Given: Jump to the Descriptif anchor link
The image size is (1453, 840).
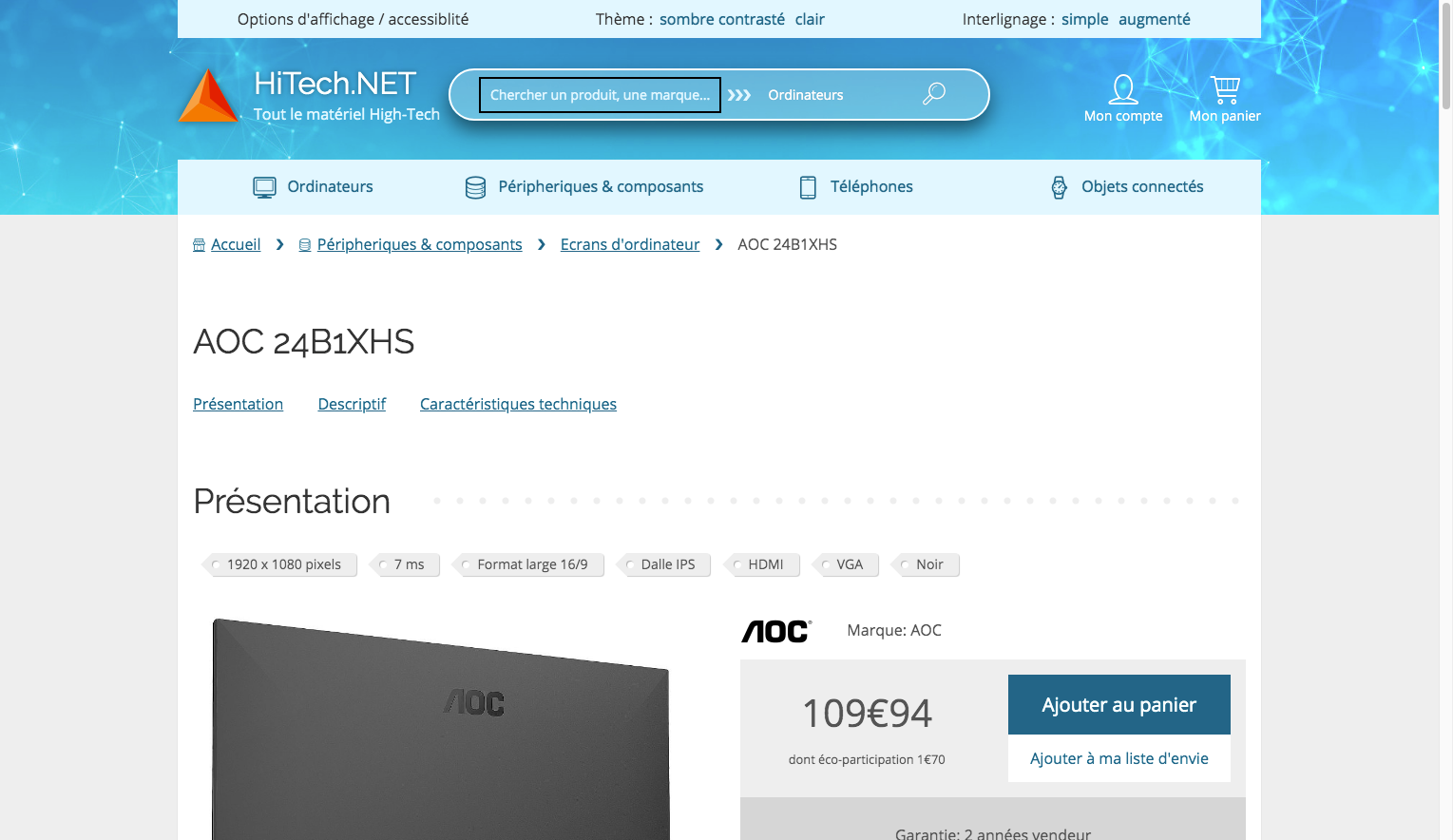Looking at the screenshot, I should click(352, 405).
